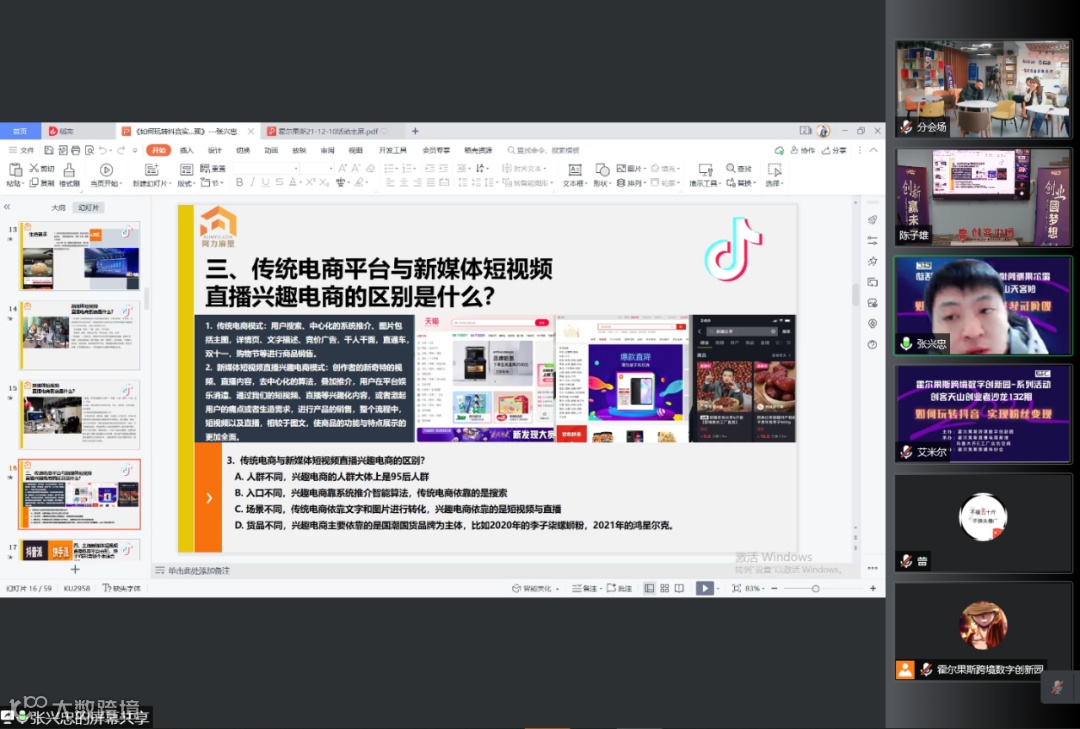Adjust the zoom slider handle
Viewport: 1080px width, 729px height.
pos(816,588)
